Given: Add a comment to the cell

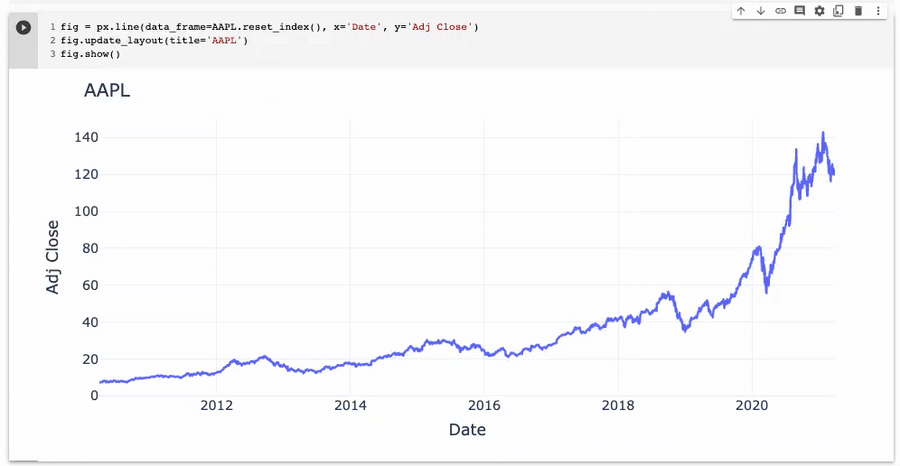Looking at the screenshot, I should pyautogui.click(x=799, y=11).
